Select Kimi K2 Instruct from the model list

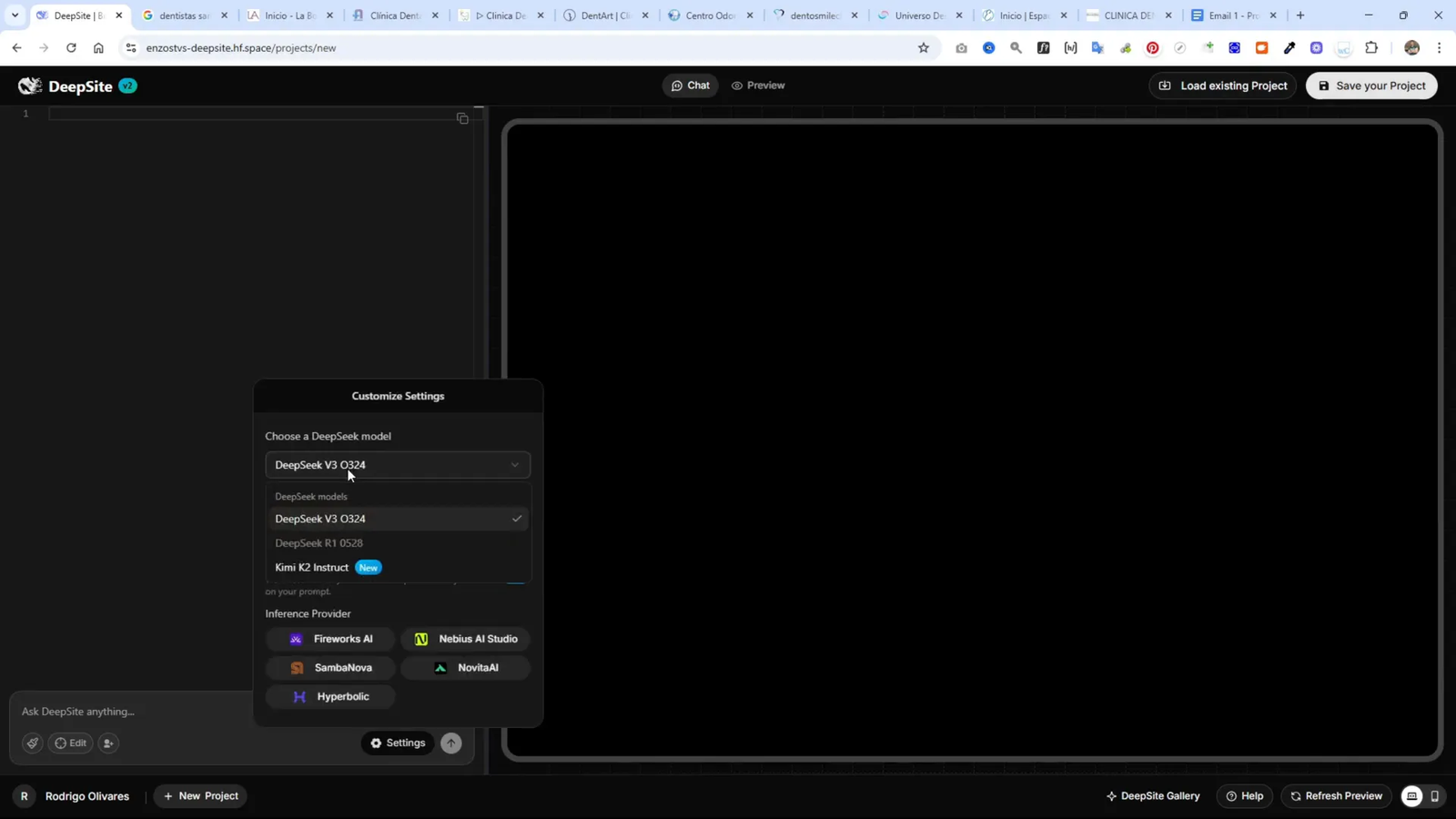click(312, 568)
